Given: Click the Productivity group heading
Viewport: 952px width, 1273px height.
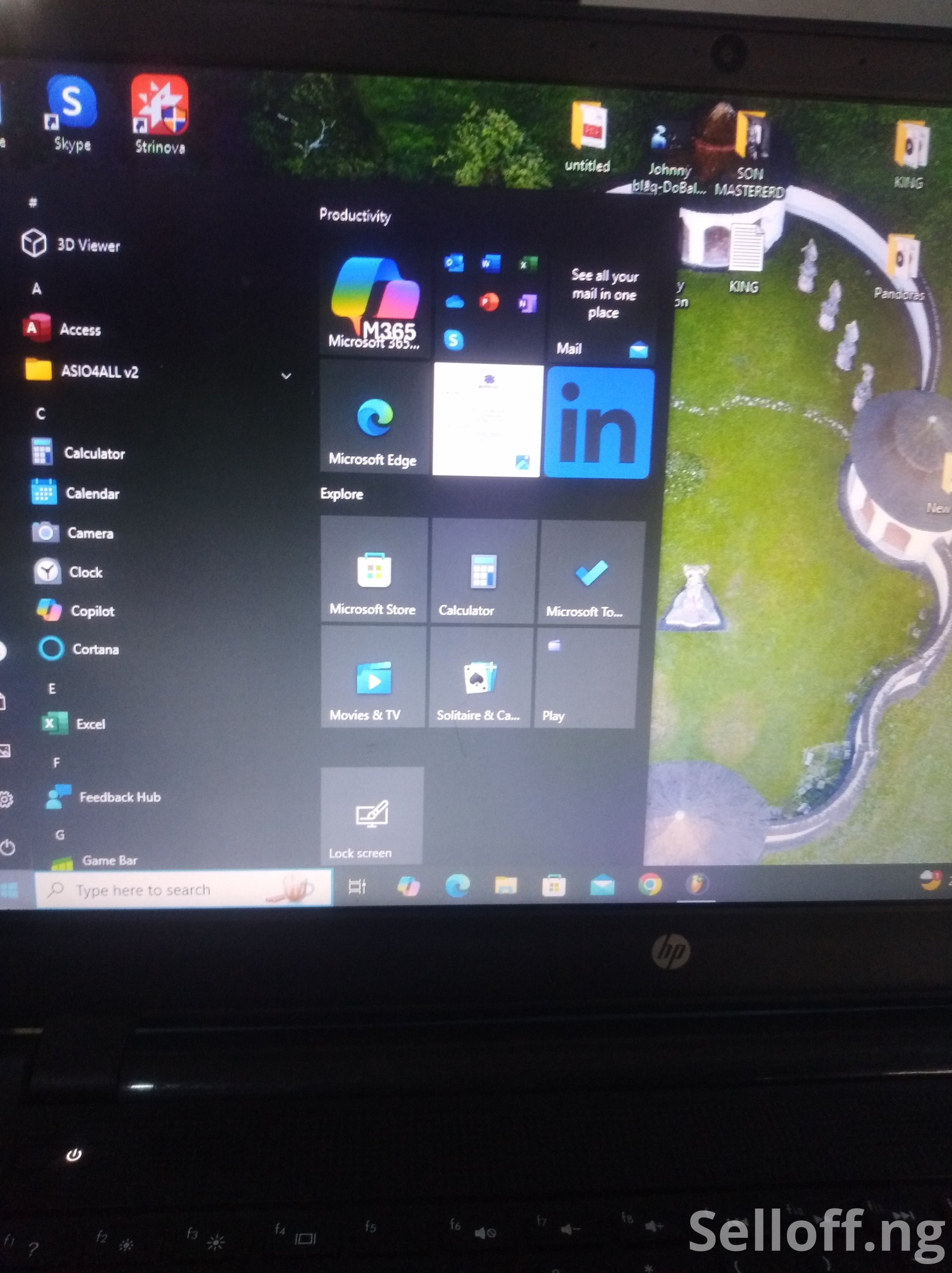Looking at the screenshot, I should coord(355,215).
